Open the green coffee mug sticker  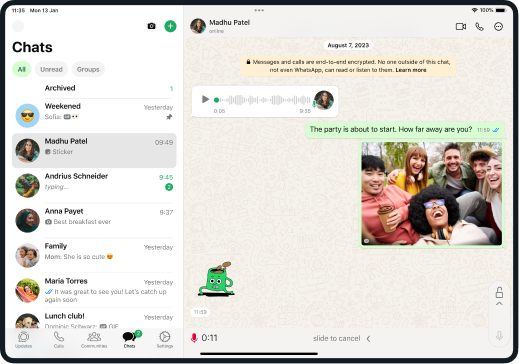tap(216, 279)
